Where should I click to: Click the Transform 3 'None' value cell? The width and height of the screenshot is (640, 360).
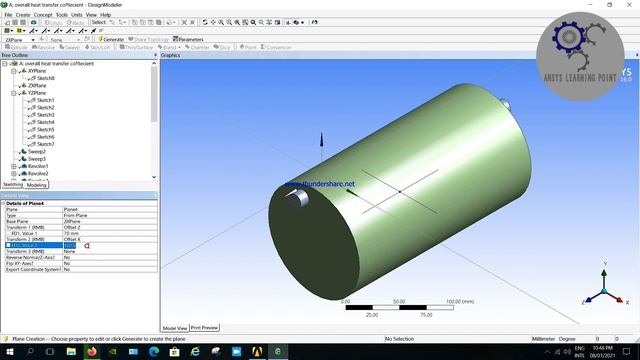(x=110, y=251)
